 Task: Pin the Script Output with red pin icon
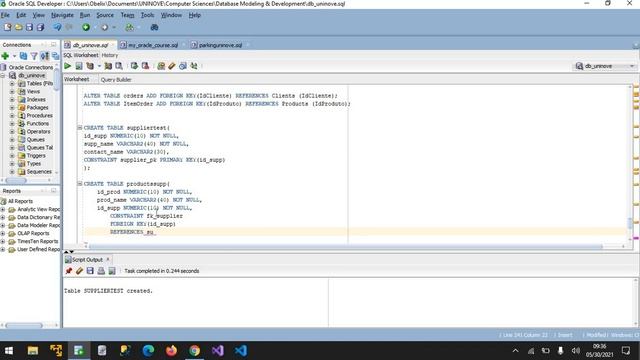pyautogui.click(x=69, y=271)
